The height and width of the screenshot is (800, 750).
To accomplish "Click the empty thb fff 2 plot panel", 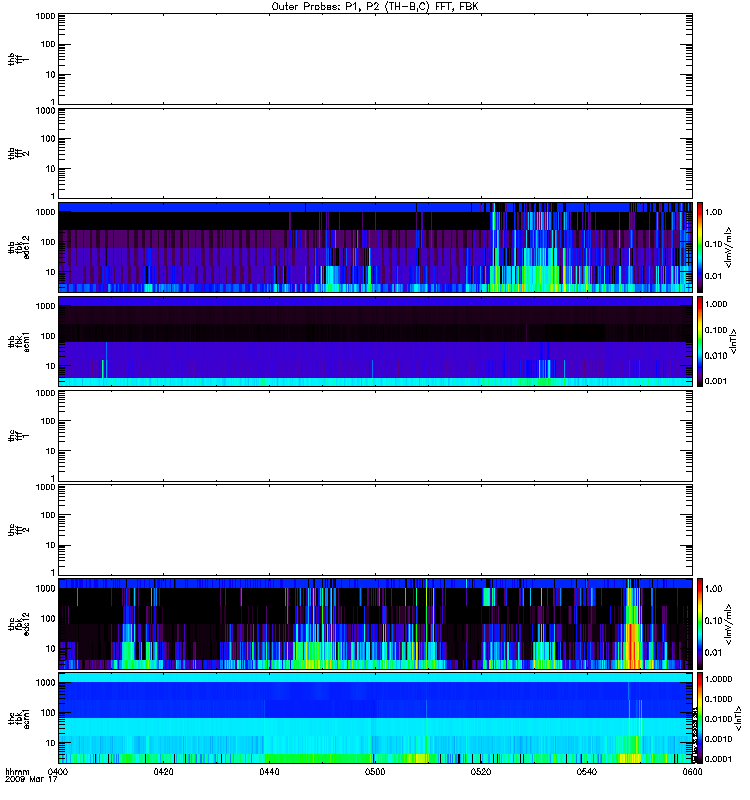I will pyautogui.click(x=375, y=153).
